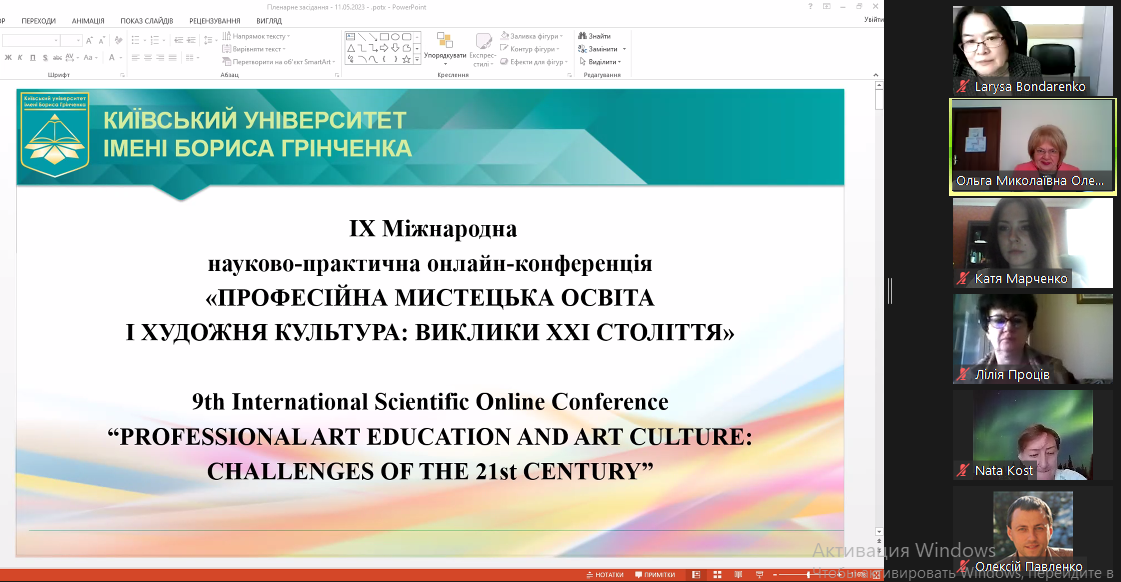Center the paragraph text
Viewport: 1121px width, 582px height.
pos(148,58)
